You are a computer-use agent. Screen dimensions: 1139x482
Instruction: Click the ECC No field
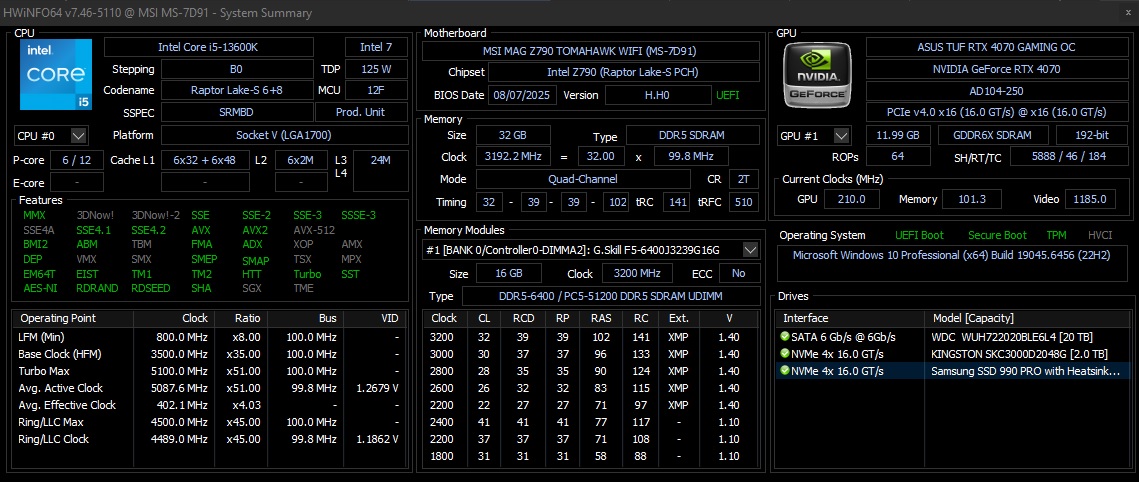coord(739,274)
